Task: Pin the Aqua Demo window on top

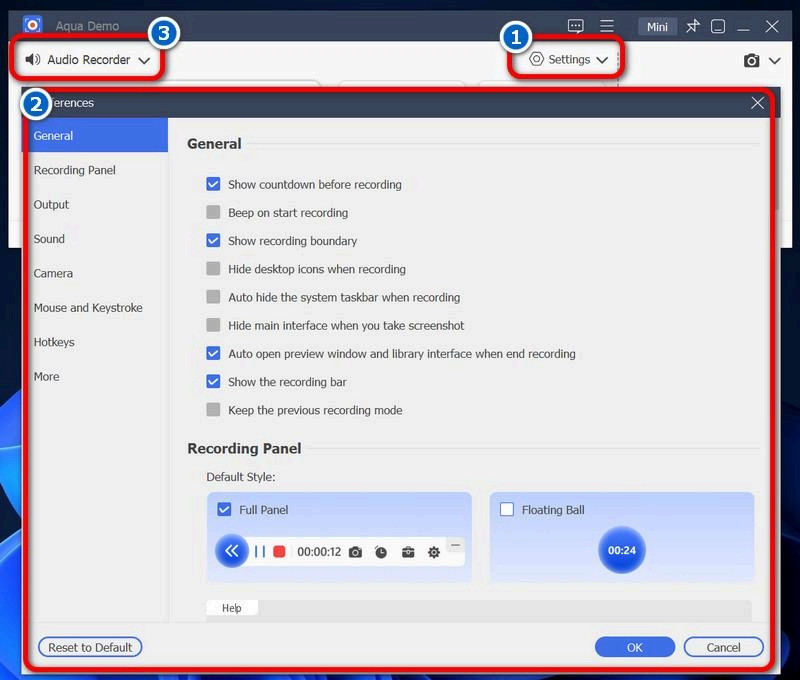Action: click(692, 26)
